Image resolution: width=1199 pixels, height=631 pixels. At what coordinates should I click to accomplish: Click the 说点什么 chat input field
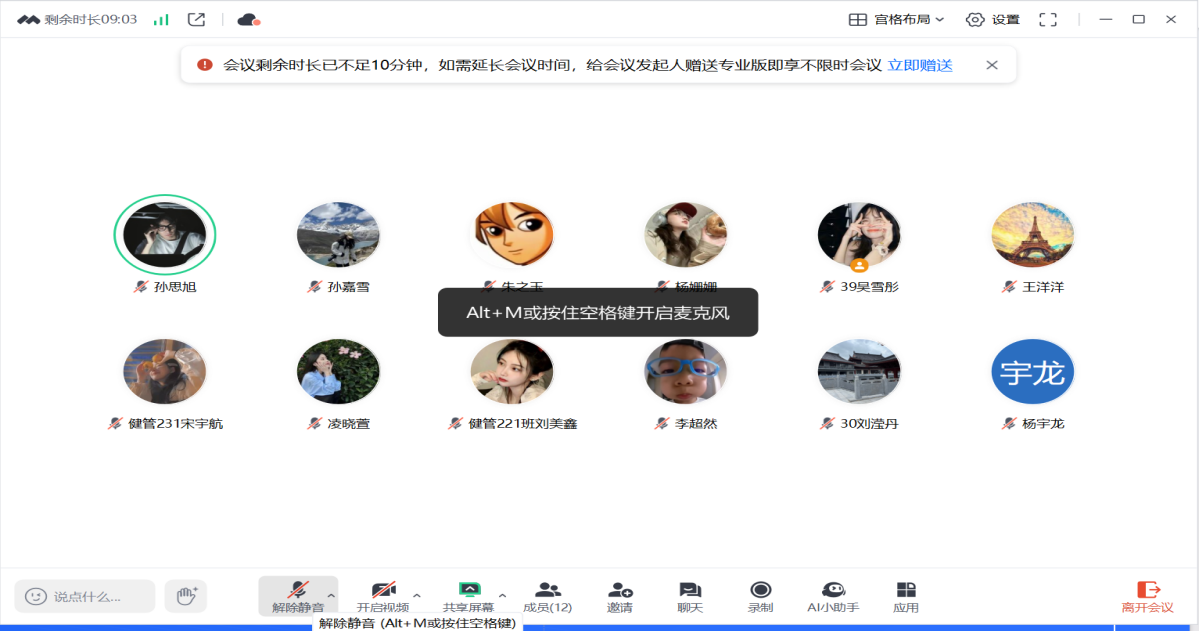(x=86, y=596)
